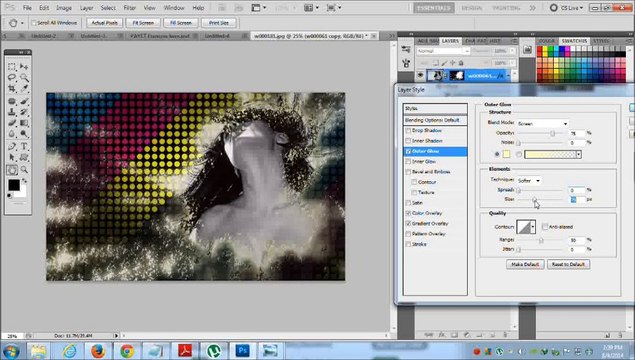
Task: Open the Layer menu
Action: click(86, 8)
